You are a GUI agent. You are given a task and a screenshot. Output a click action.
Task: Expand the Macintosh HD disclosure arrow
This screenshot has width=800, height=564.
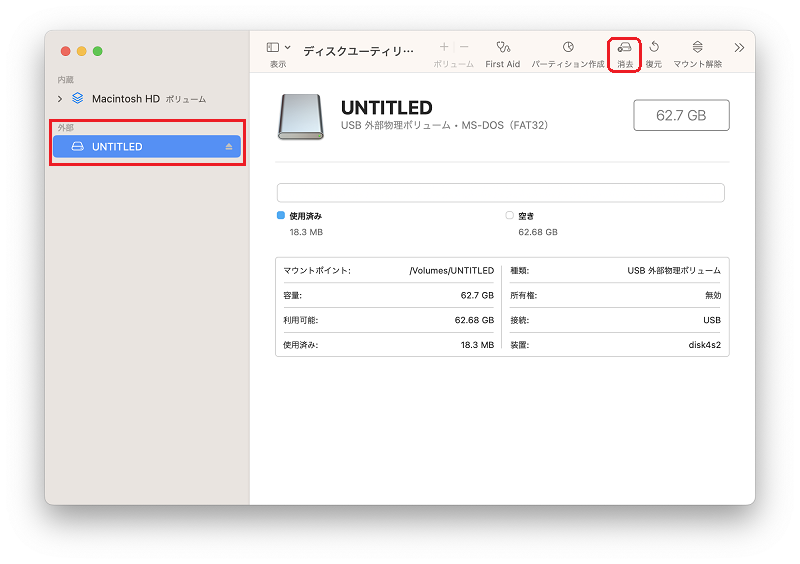point(60,99)
